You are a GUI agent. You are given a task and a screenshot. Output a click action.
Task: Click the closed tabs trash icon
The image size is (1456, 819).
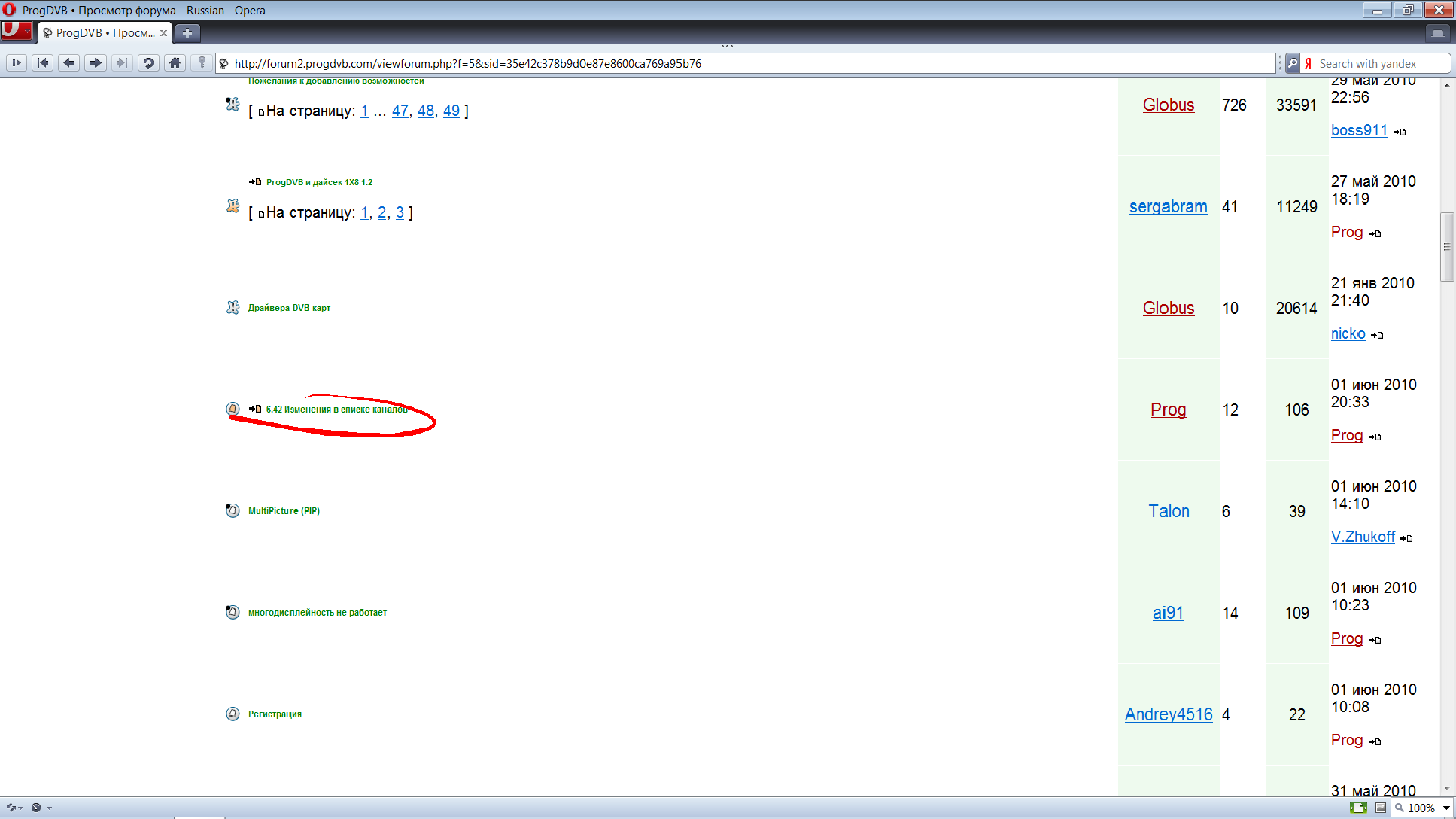click(x=1437, y=33)
